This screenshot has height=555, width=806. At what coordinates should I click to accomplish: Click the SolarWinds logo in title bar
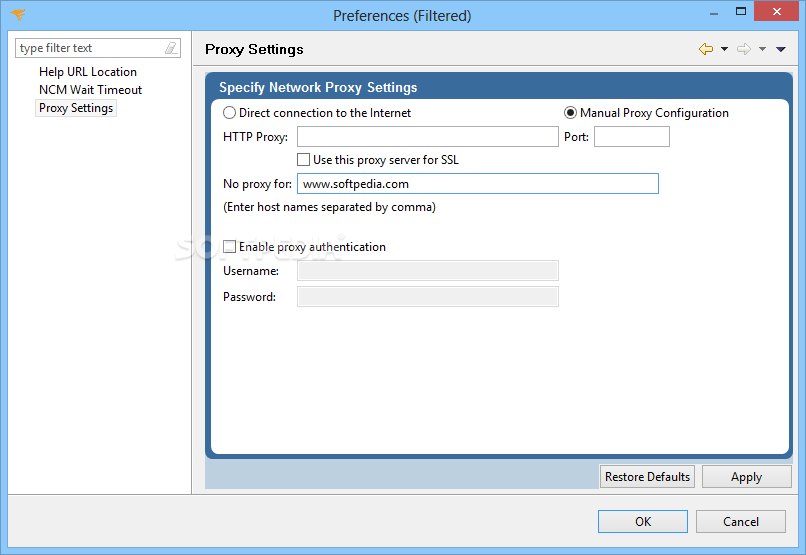click(x=18, y=15)
